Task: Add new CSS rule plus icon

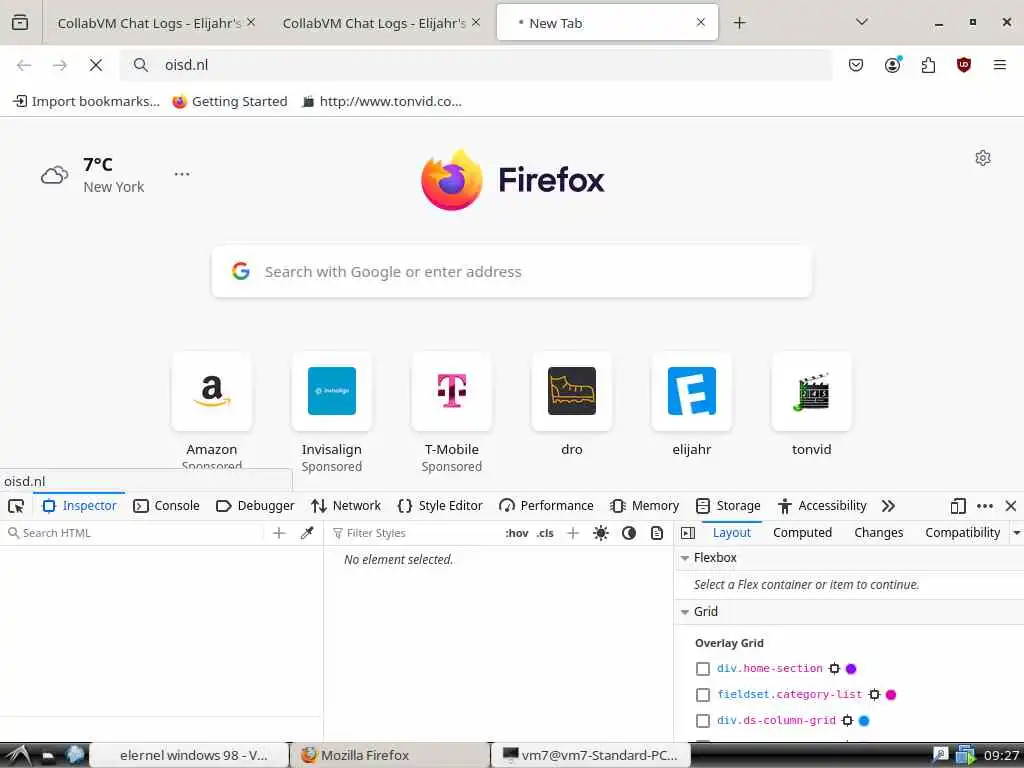Action: (573, 533)
